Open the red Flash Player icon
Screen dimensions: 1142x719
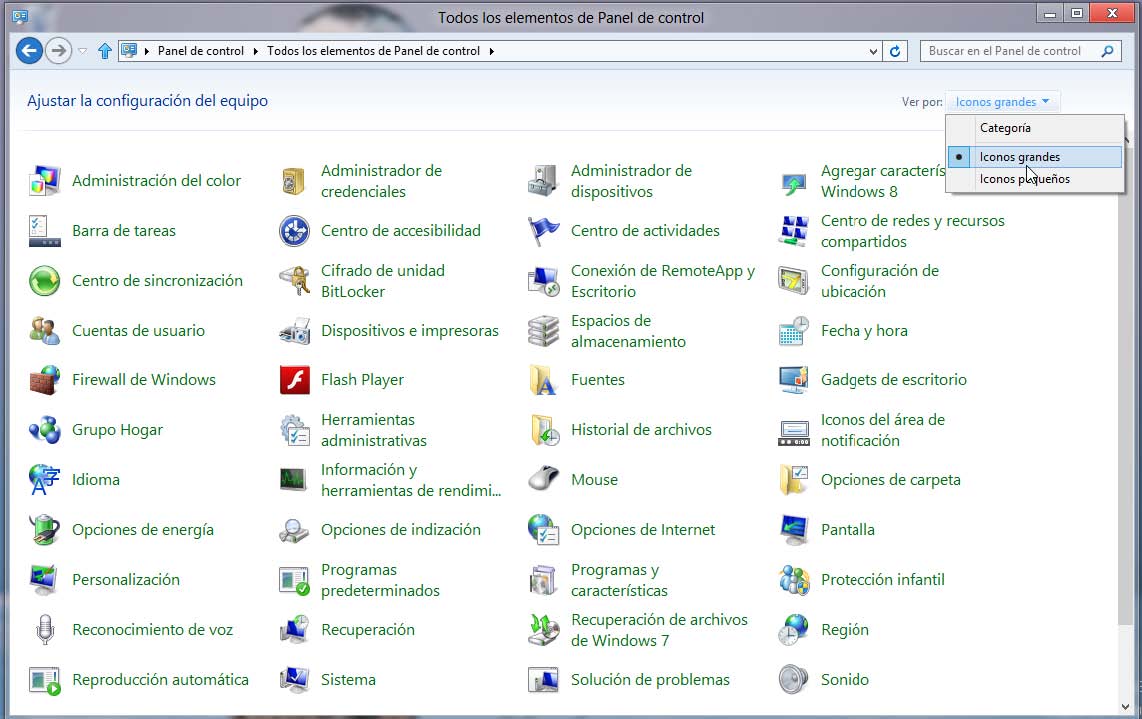pos(294,380)
